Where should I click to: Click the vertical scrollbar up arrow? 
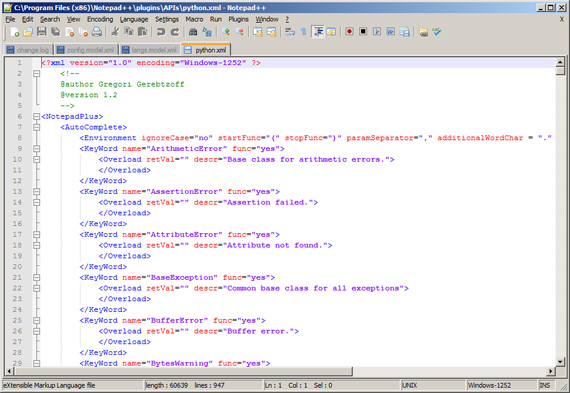(560, 62)
